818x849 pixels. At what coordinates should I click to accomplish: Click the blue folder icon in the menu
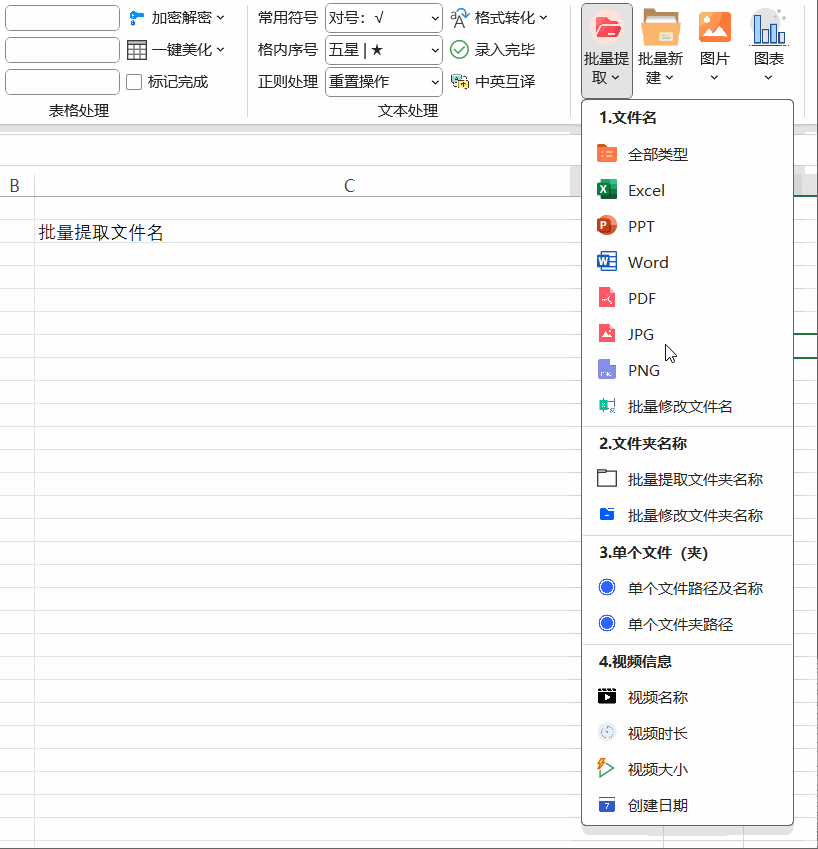[606, 514]
